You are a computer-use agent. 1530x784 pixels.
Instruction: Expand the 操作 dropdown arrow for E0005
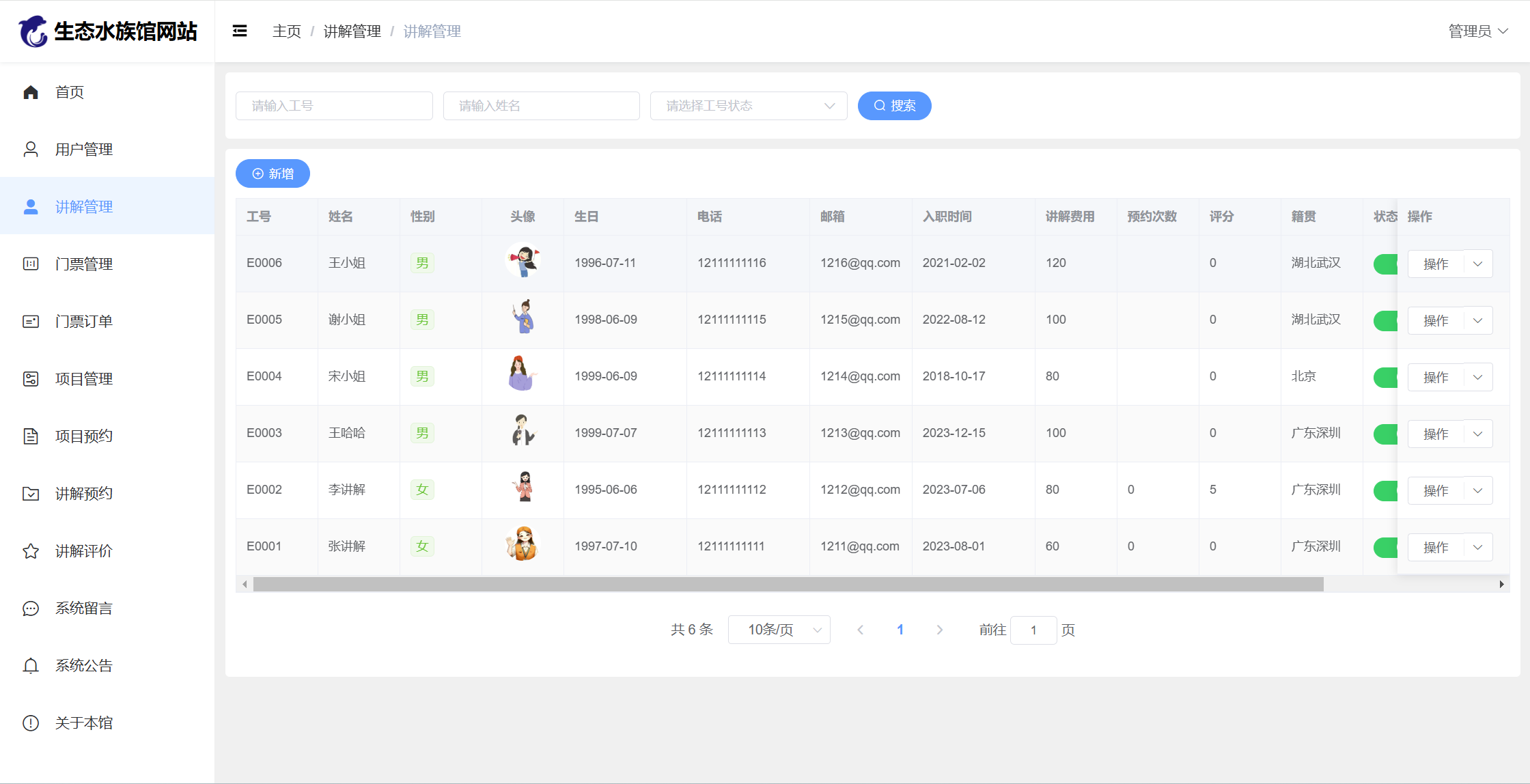click(x=1478, y=320)
